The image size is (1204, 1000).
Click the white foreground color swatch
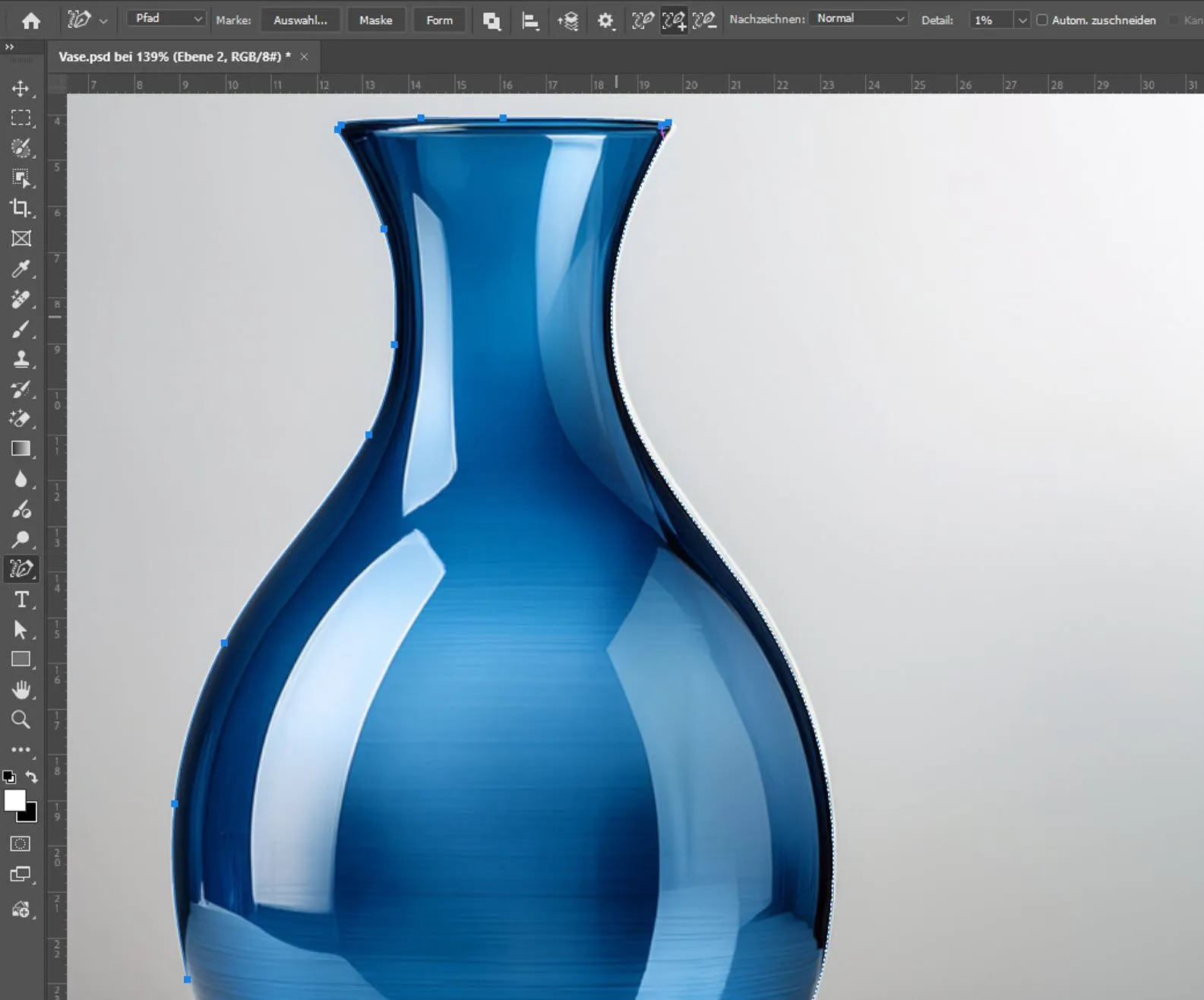(x=14, y=801)
